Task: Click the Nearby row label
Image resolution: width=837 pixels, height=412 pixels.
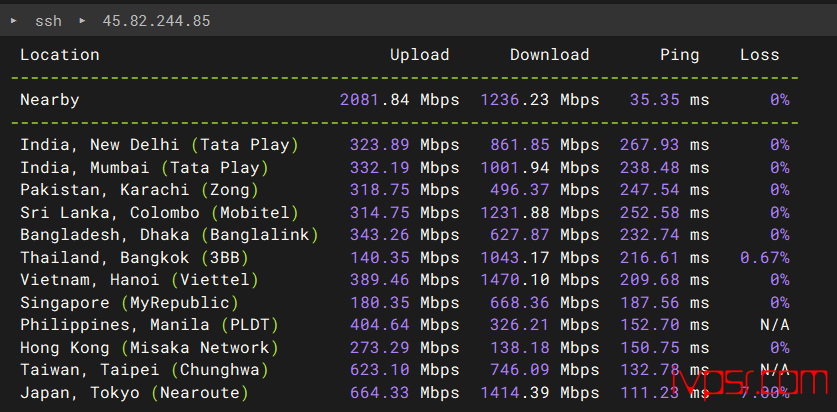Action: [x=50, y=100]
